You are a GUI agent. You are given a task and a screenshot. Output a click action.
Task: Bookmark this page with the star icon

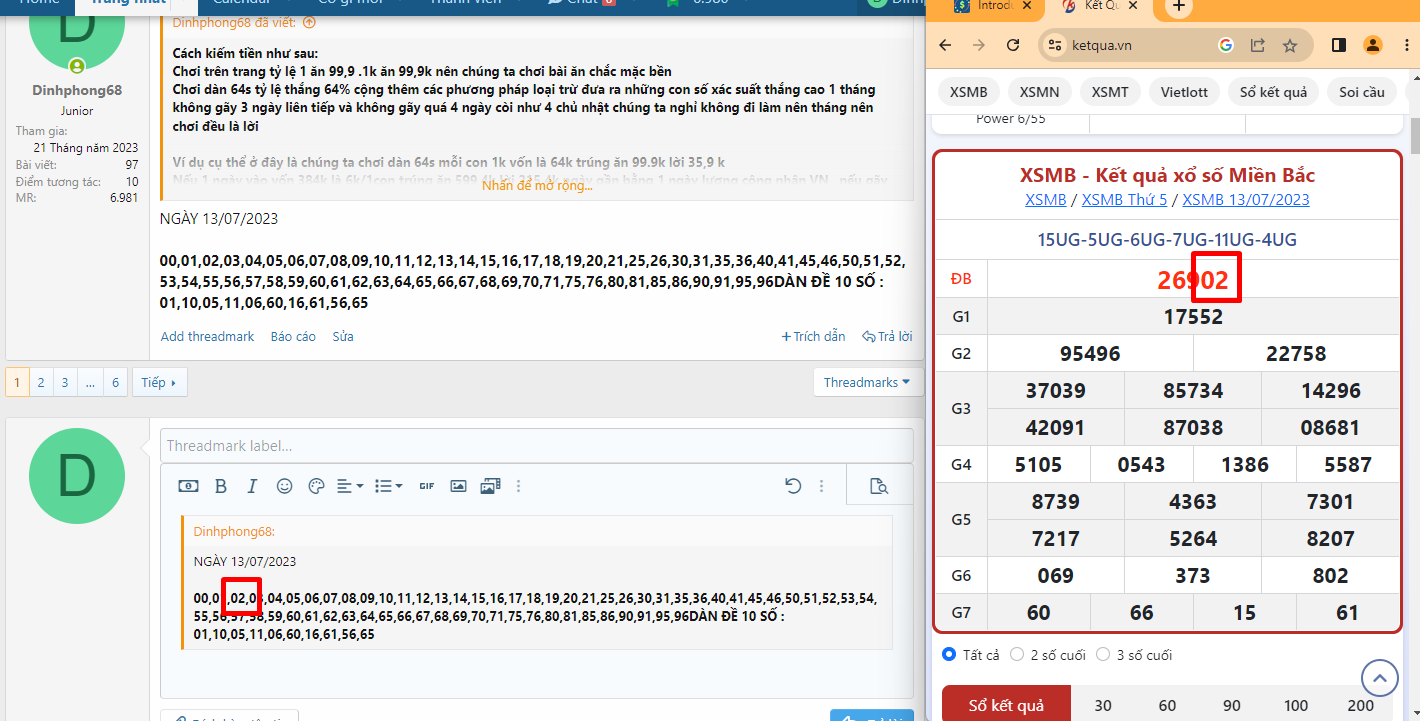(x=1290, y=45)
